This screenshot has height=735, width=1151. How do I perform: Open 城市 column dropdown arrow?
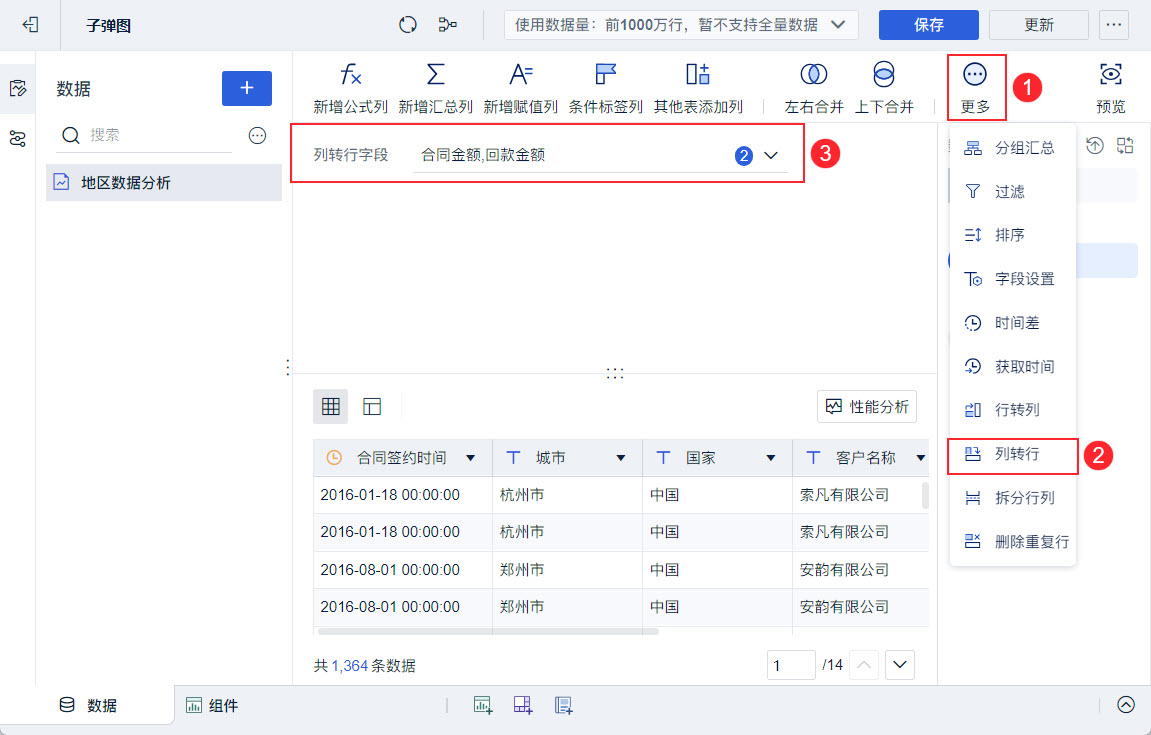tap(621, 458)
